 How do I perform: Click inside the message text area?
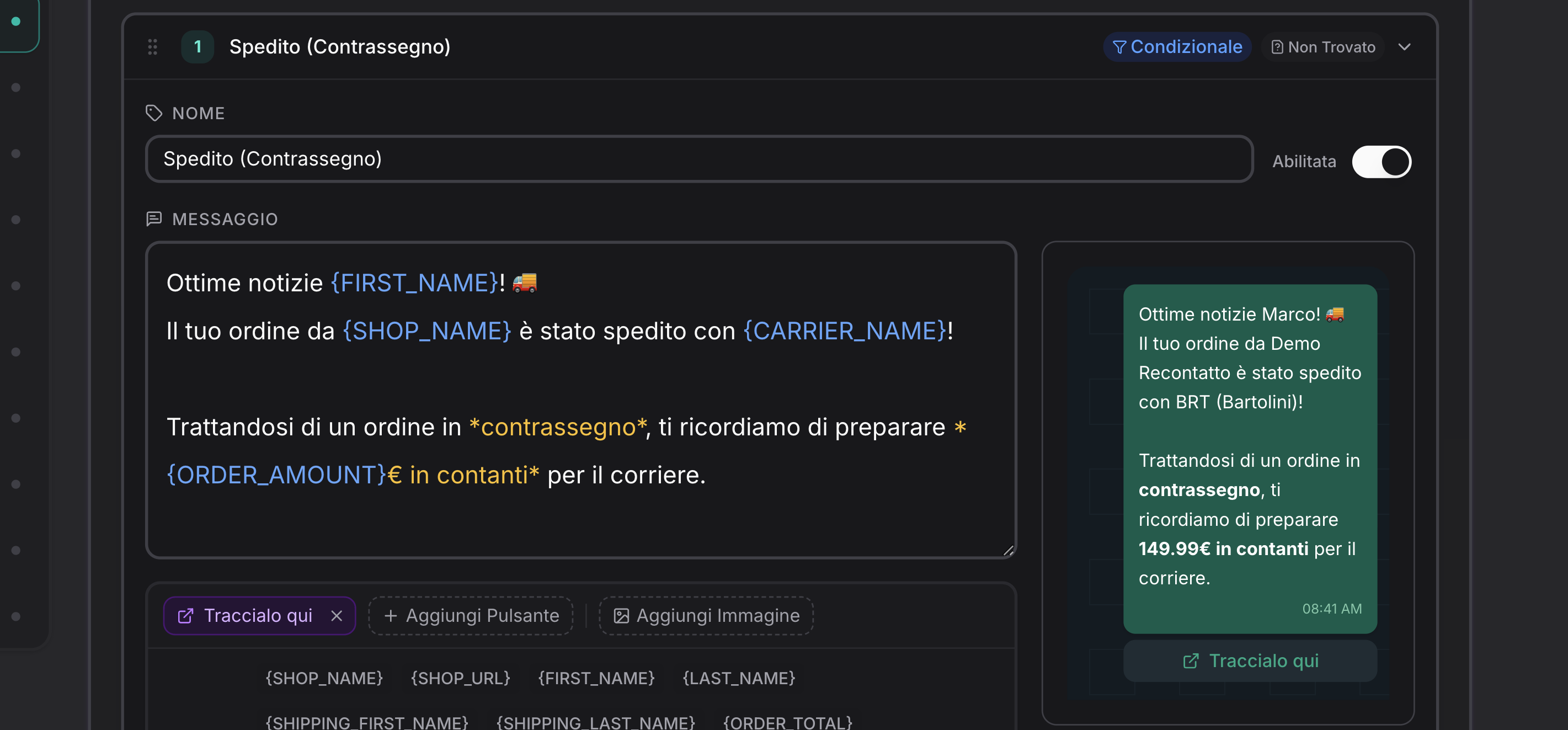[581, 400]
